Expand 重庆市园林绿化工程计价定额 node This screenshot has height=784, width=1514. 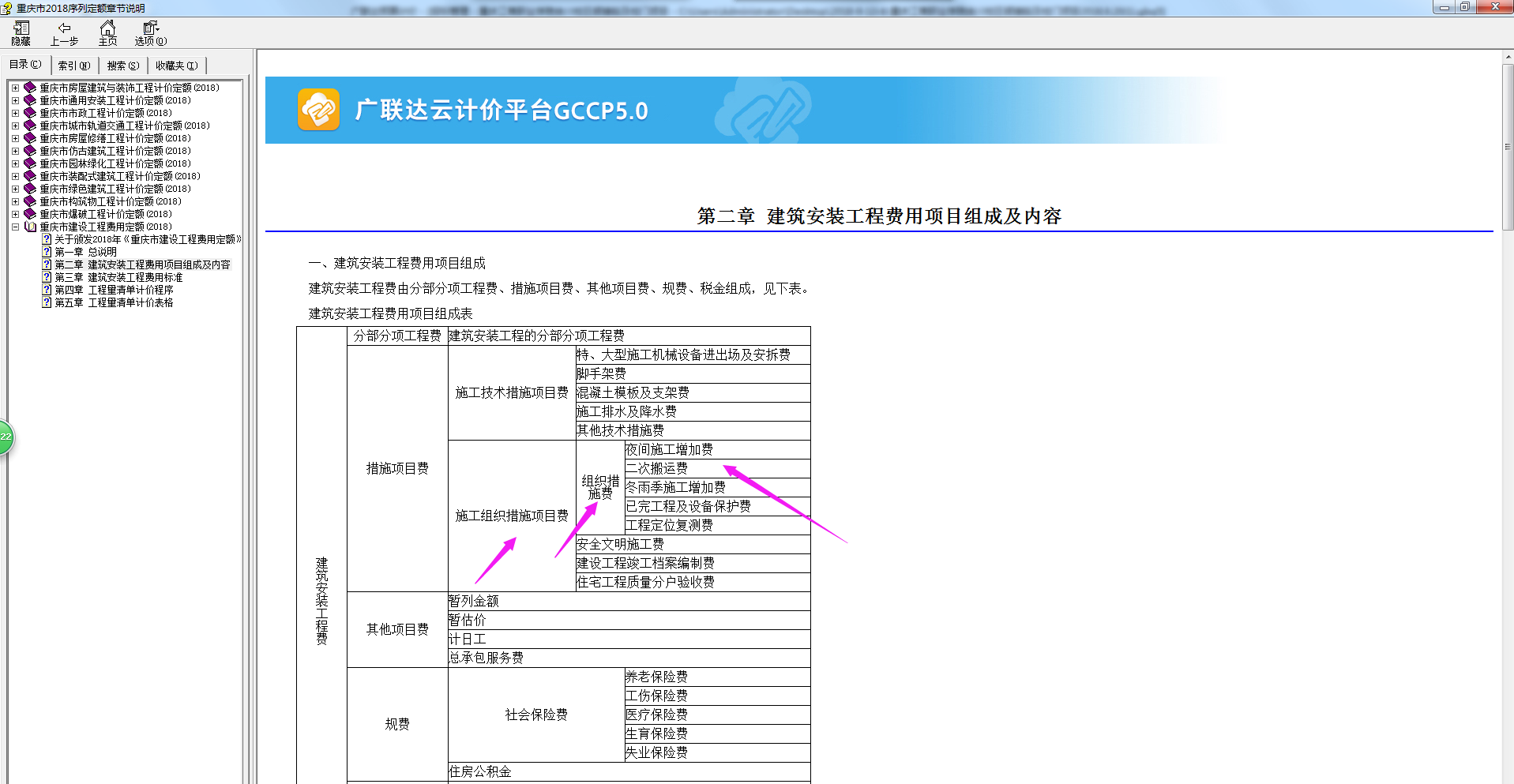(15, 163)
